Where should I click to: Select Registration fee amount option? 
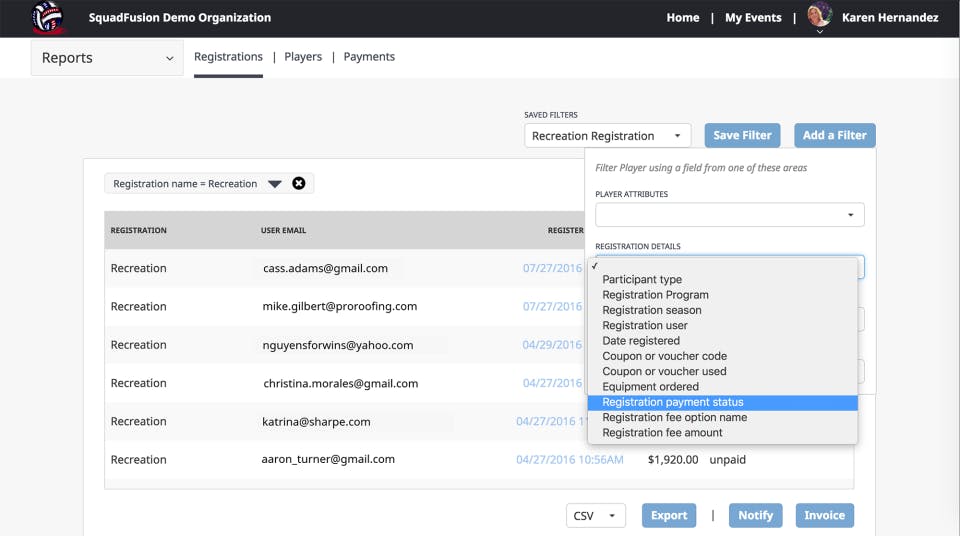[x=662, y=433]
